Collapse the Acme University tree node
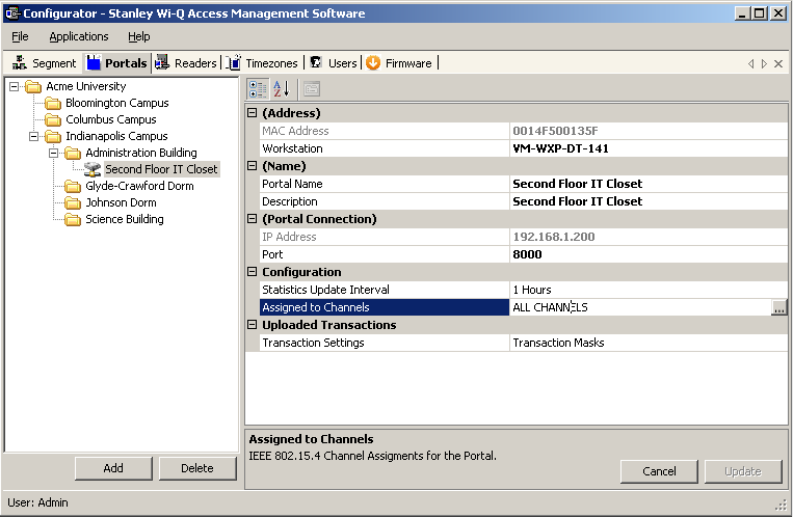793x517 pixels. pyautogui.click(x=14, y=87)
